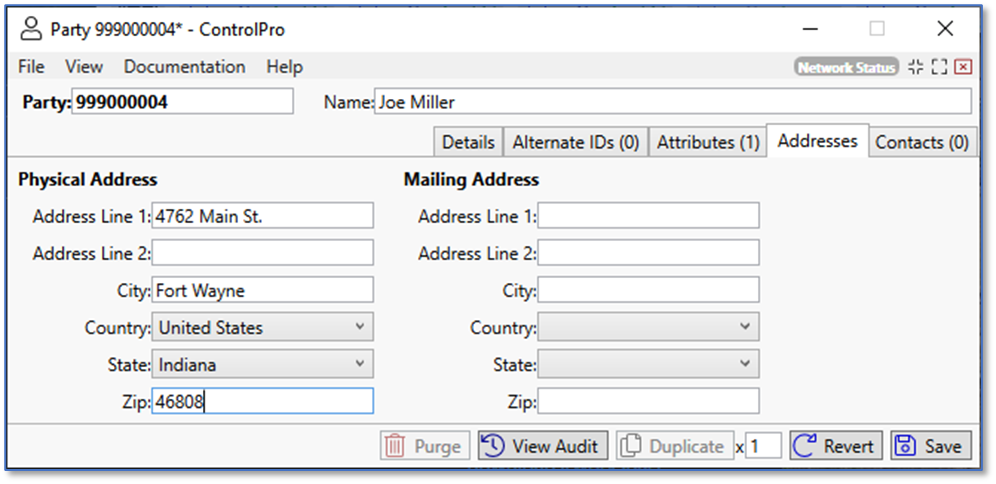Switch to Alternate IDs tab
This screenshot has width=996, height=484.
pyautogui.click(x=575, y=143)
